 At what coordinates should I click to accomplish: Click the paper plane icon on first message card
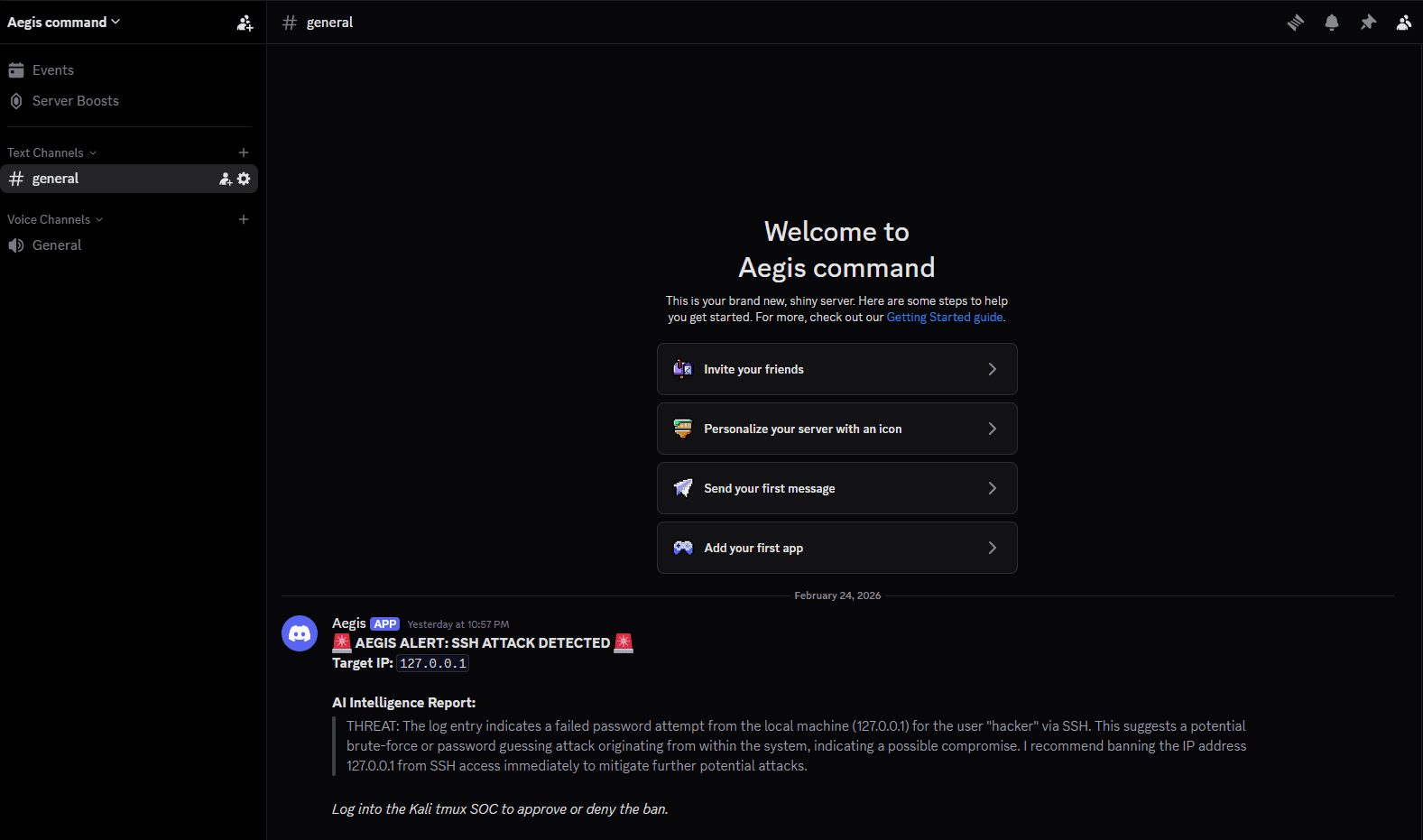coord(683,488)
